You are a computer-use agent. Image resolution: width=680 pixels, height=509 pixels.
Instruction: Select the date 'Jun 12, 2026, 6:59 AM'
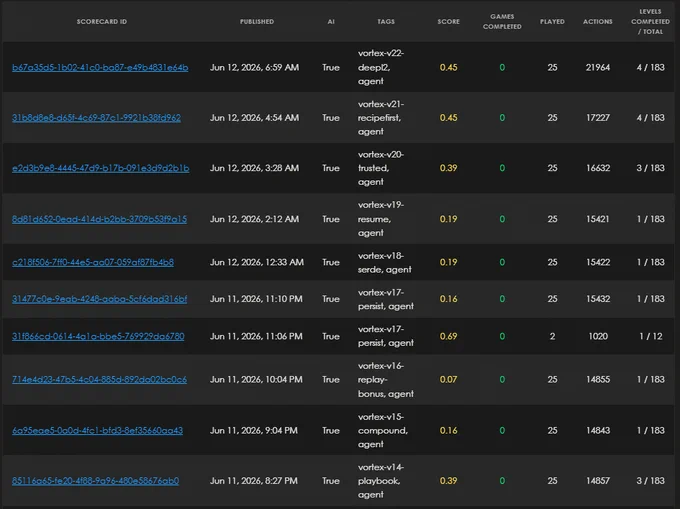pos(254,67)
